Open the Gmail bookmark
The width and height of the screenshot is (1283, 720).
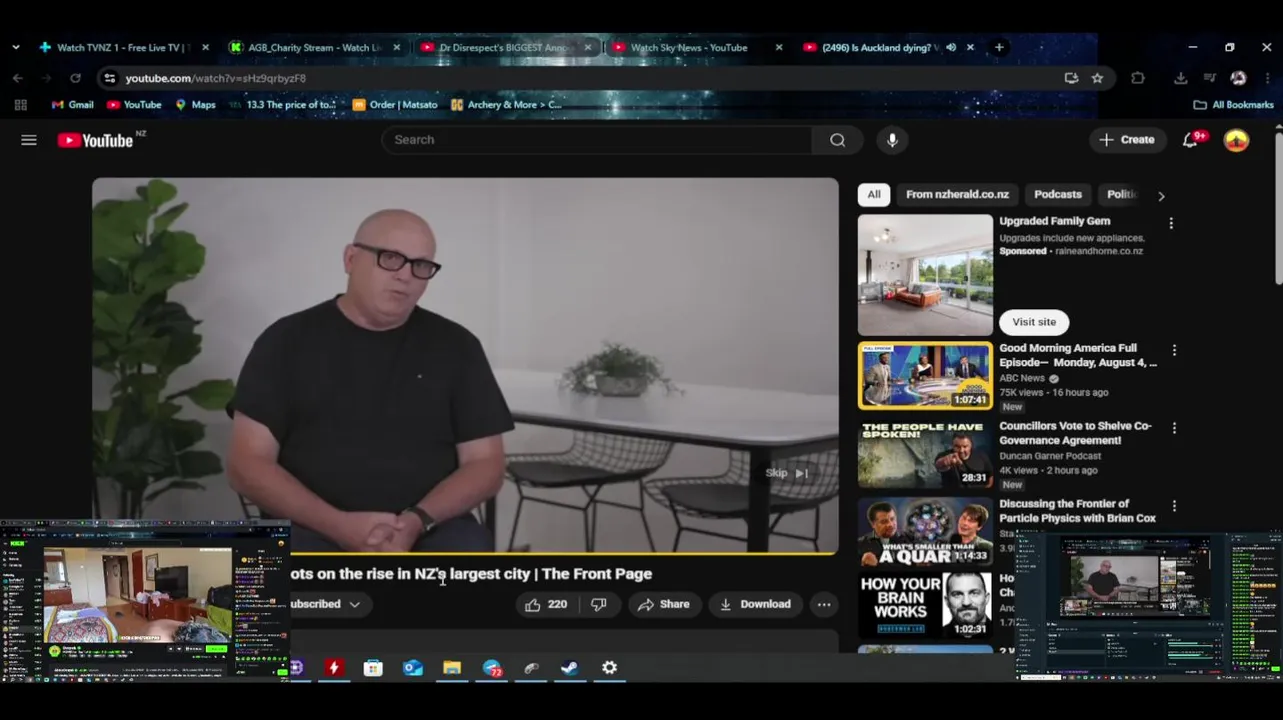point(72,105)
